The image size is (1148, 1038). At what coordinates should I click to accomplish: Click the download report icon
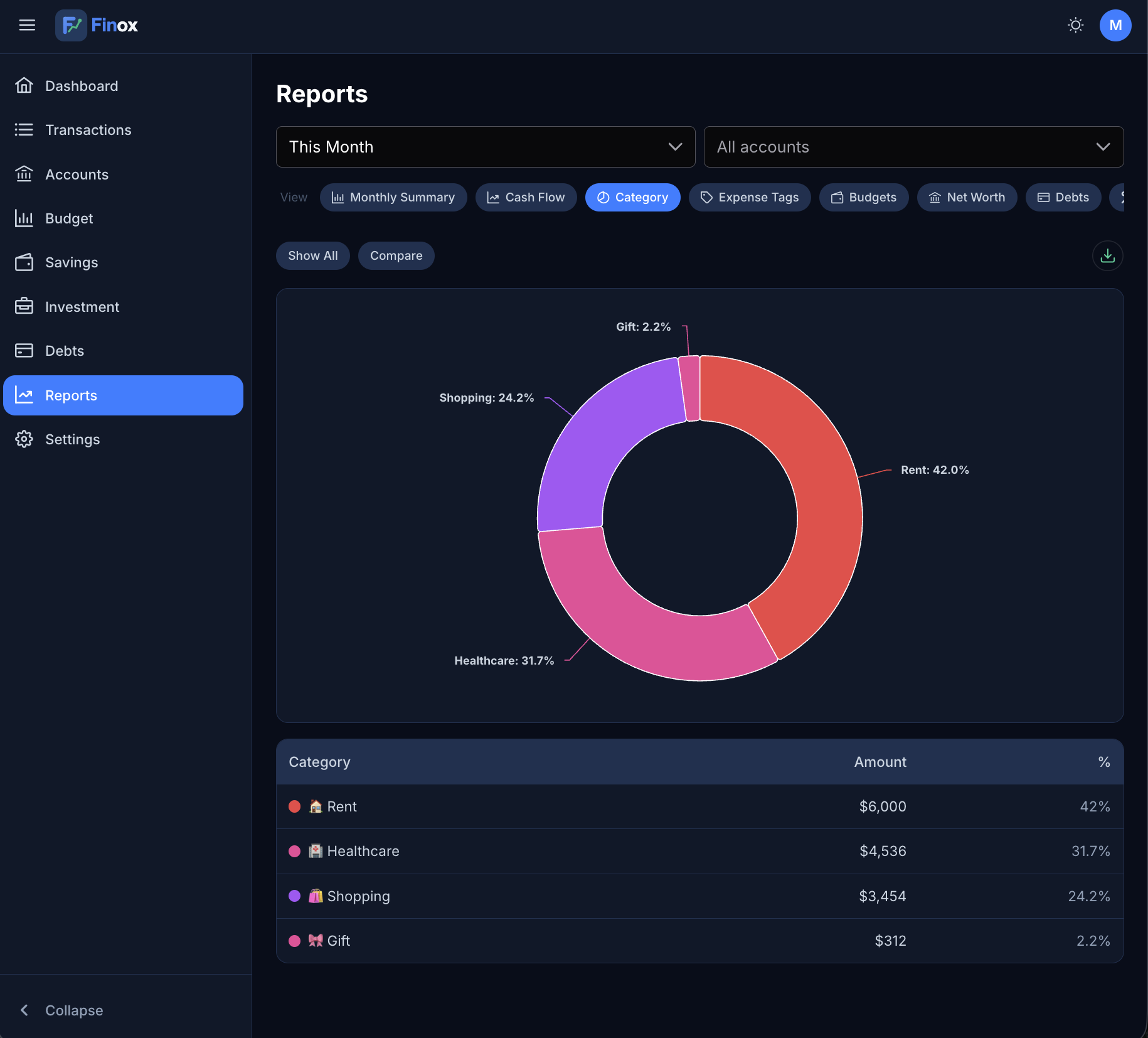pos(1108,255)
